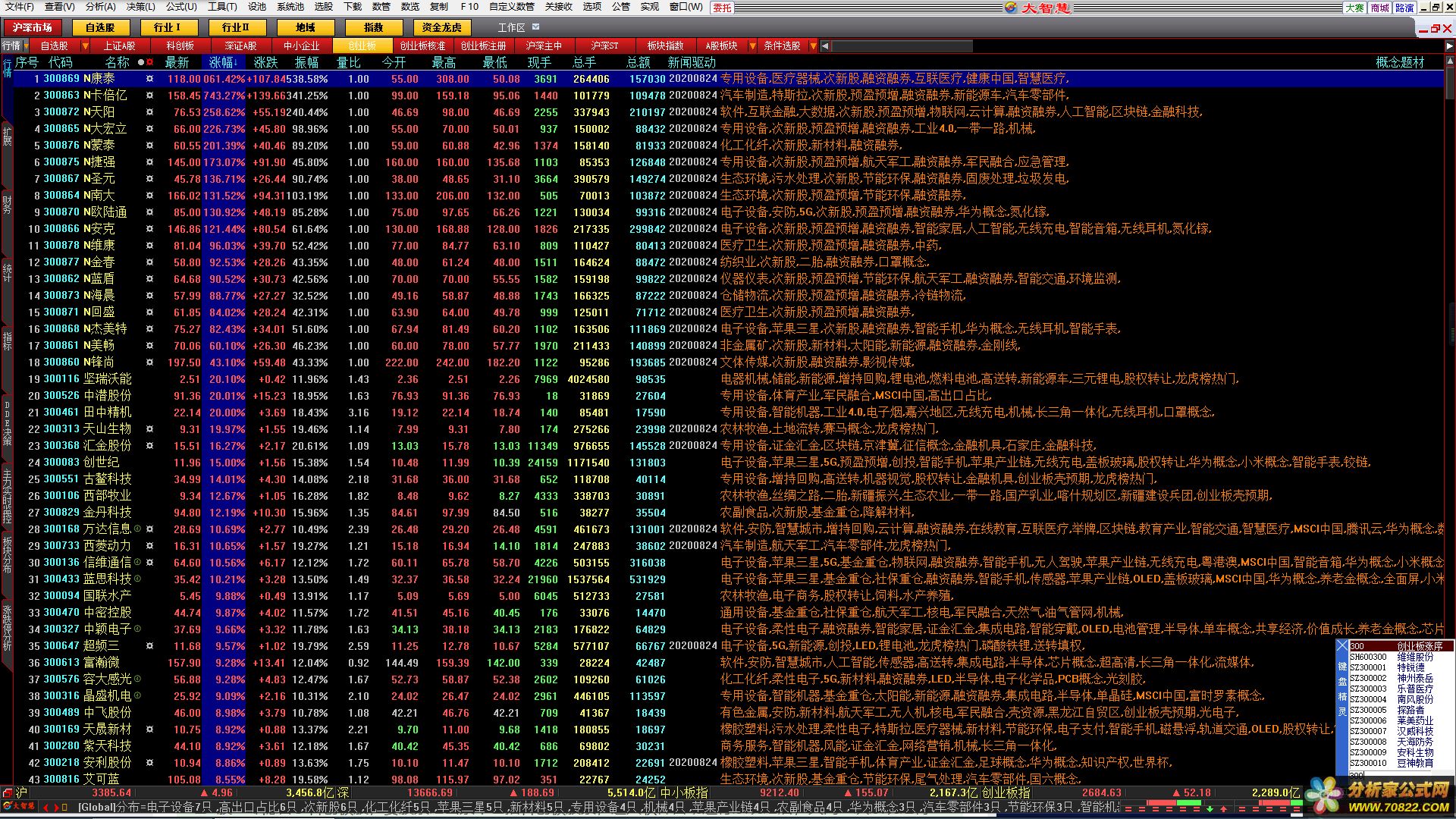The width and height of the screenshot is (1456, 819).
Task: Click the left scroll arrow after 条件选股
Action: (x=825, y=46)
